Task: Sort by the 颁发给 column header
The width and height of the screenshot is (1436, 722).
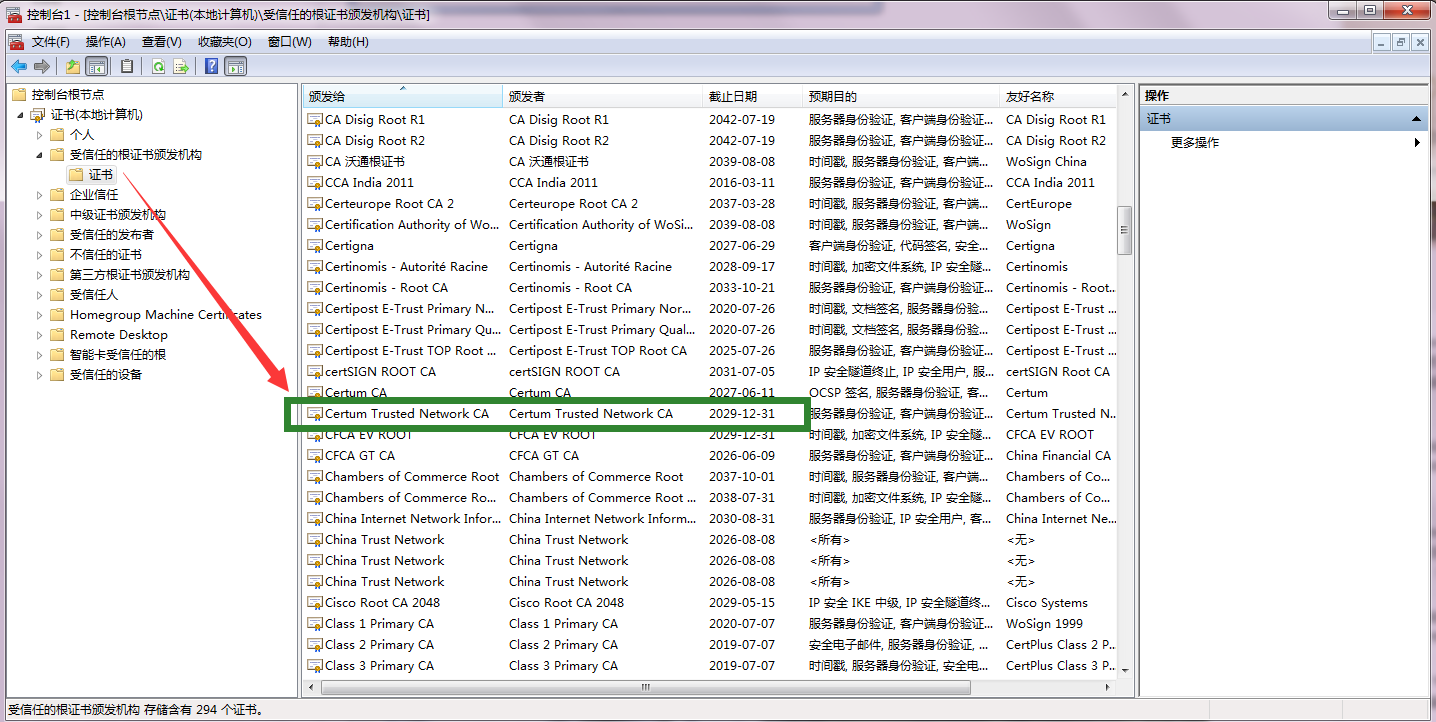Action: pyautogui.click(x=403, y=97)
